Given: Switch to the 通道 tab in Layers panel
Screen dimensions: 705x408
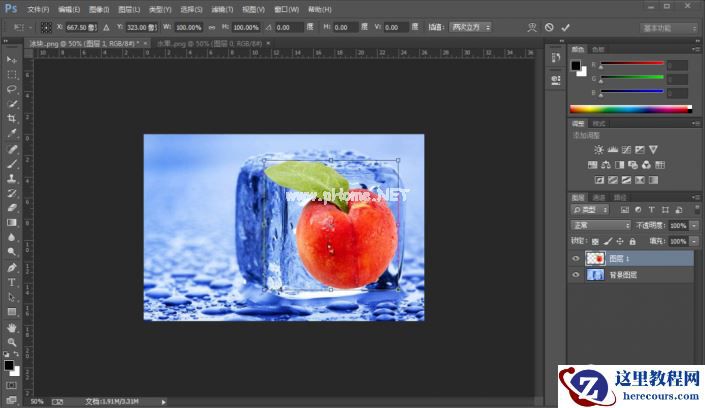Looking at the screenshot, I should [x=598, y=197].
